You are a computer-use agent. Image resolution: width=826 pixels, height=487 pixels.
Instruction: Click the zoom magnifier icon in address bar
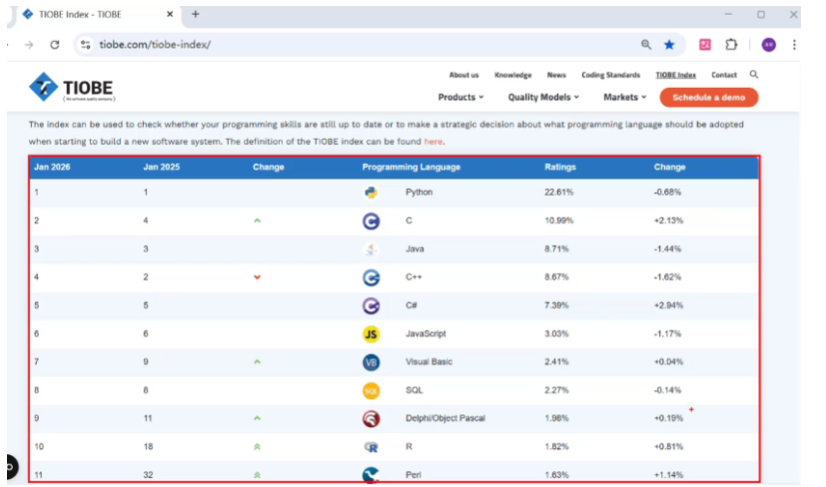pyautogui.click(x=646, y=45)
